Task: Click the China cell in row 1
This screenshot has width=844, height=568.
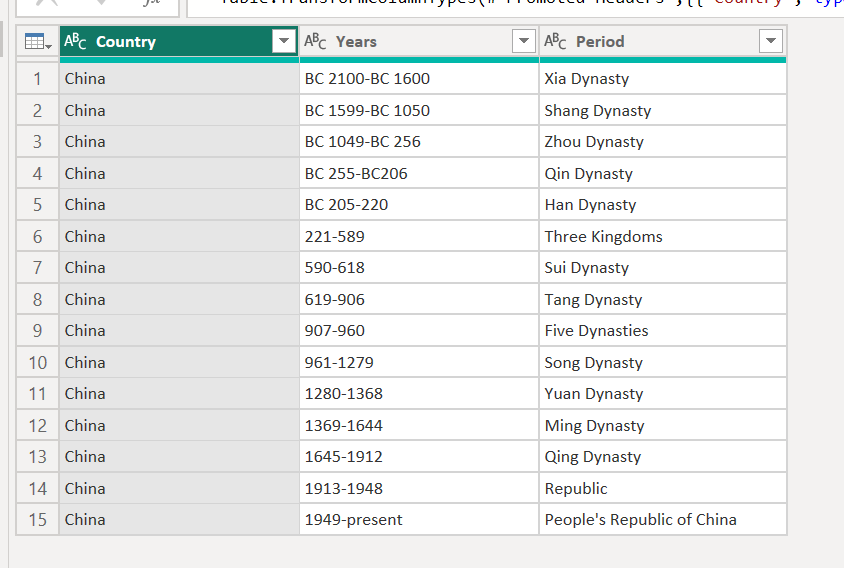Action: coord(179,79)
